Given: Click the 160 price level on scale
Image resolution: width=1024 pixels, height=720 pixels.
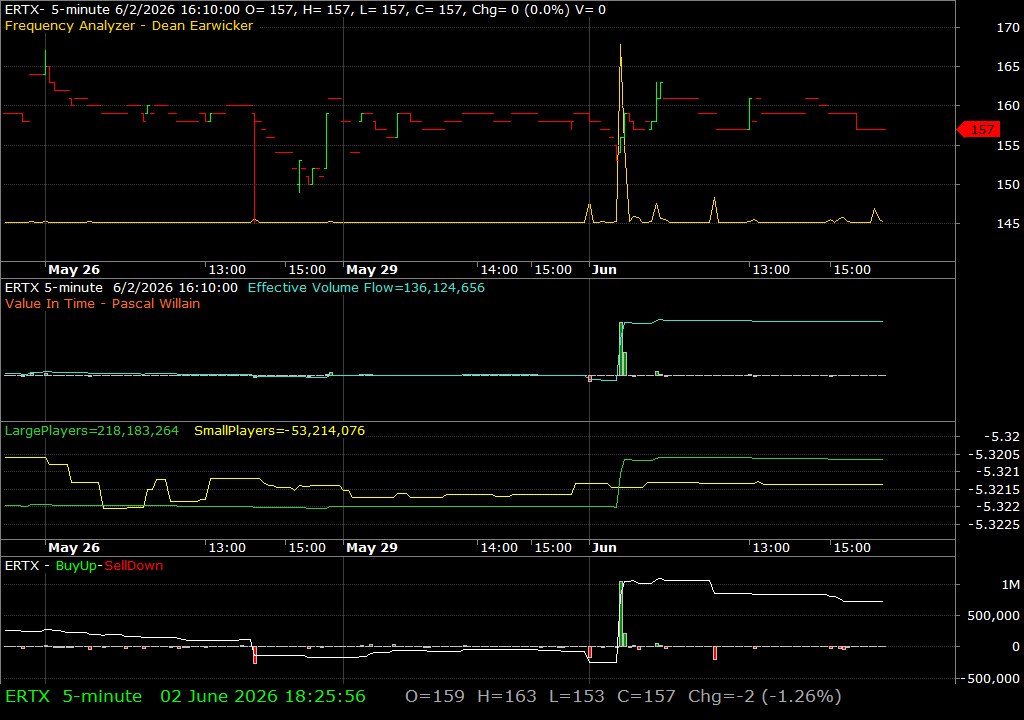Looking at the screenshot, I should pyautogui.click(x=1008, y=105).
